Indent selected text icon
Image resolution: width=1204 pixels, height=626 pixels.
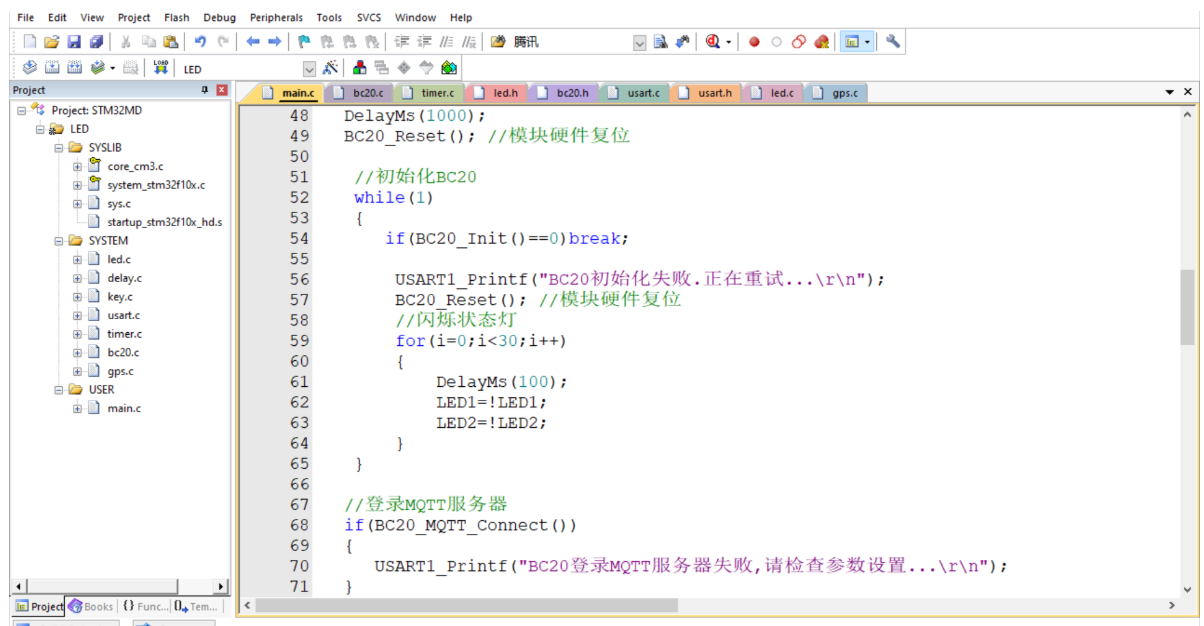(402, 42)
